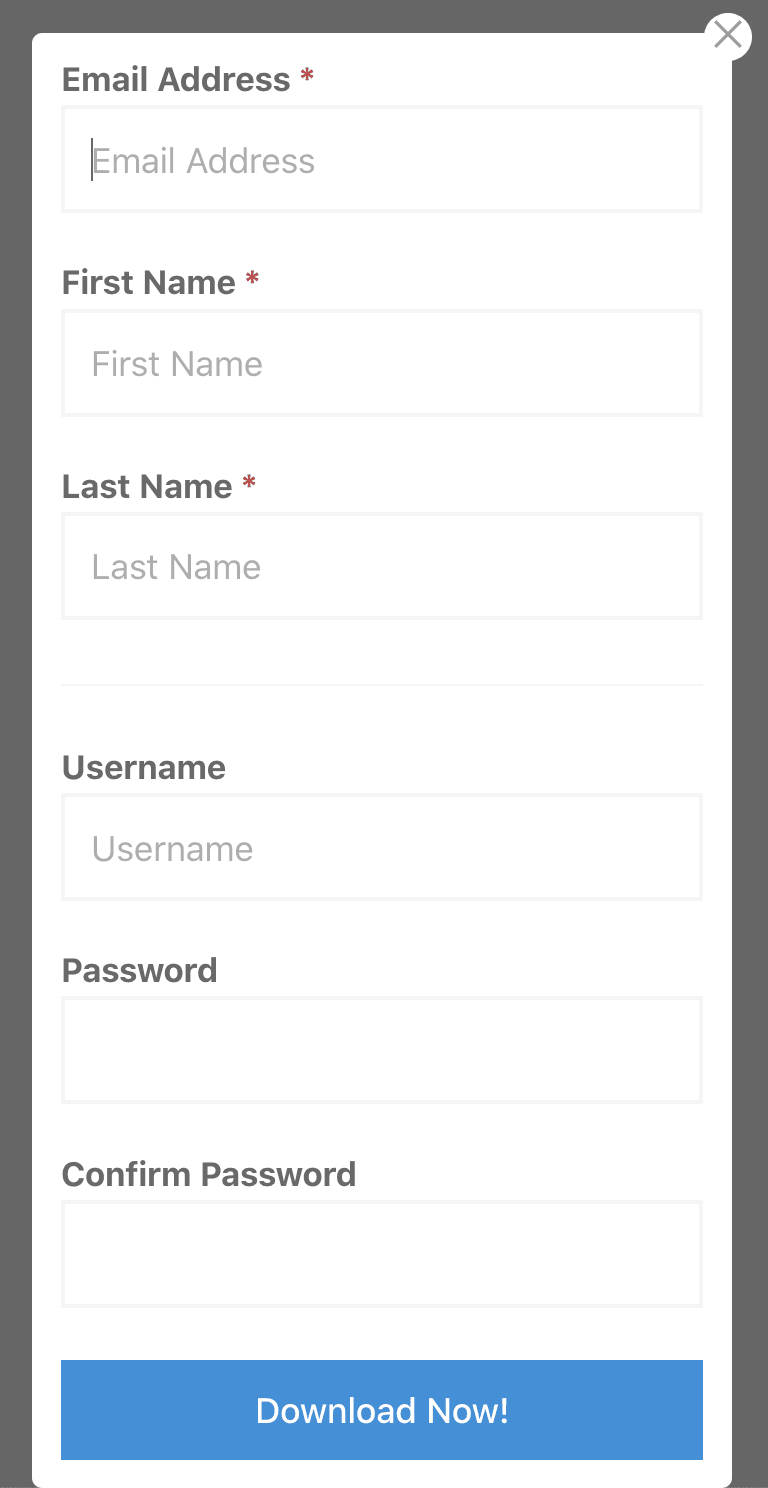
Task: Close the signup popup with X icon
Action: click(728, 36)
